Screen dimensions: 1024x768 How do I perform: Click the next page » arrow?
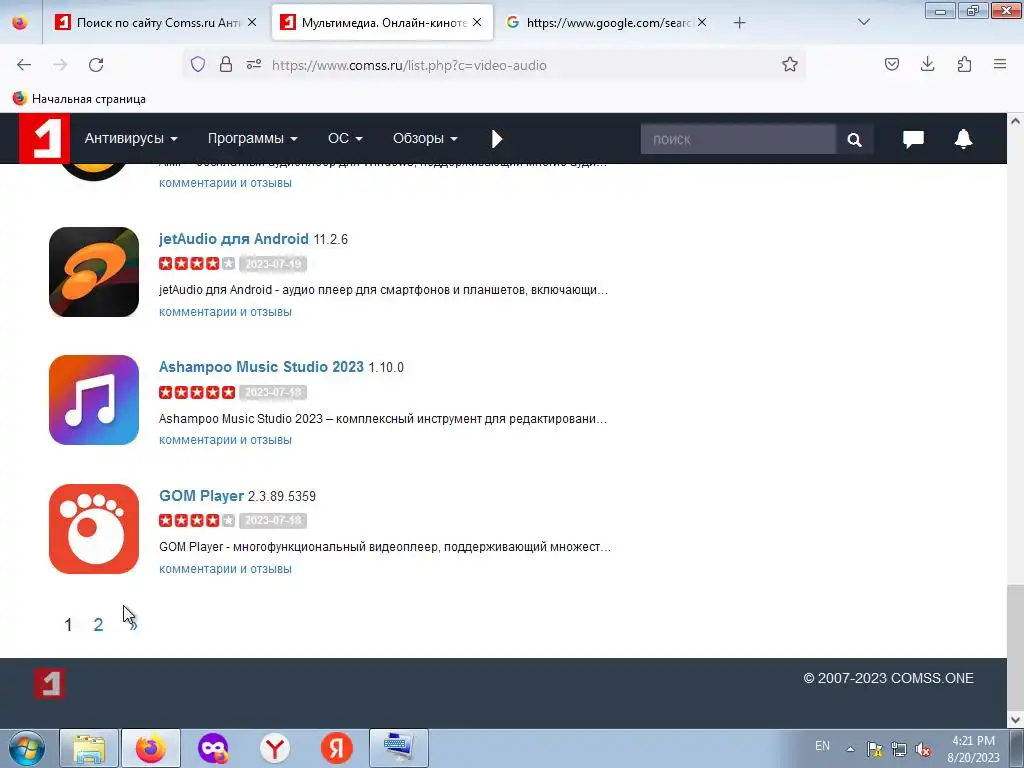click(x=133, y=626)
